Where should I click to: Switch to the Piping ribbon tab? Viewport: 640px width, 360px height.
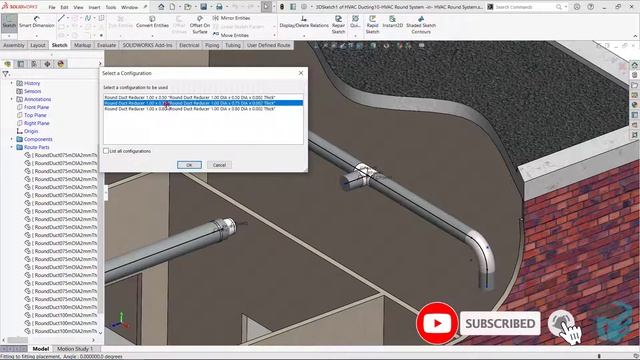[212, 45]
